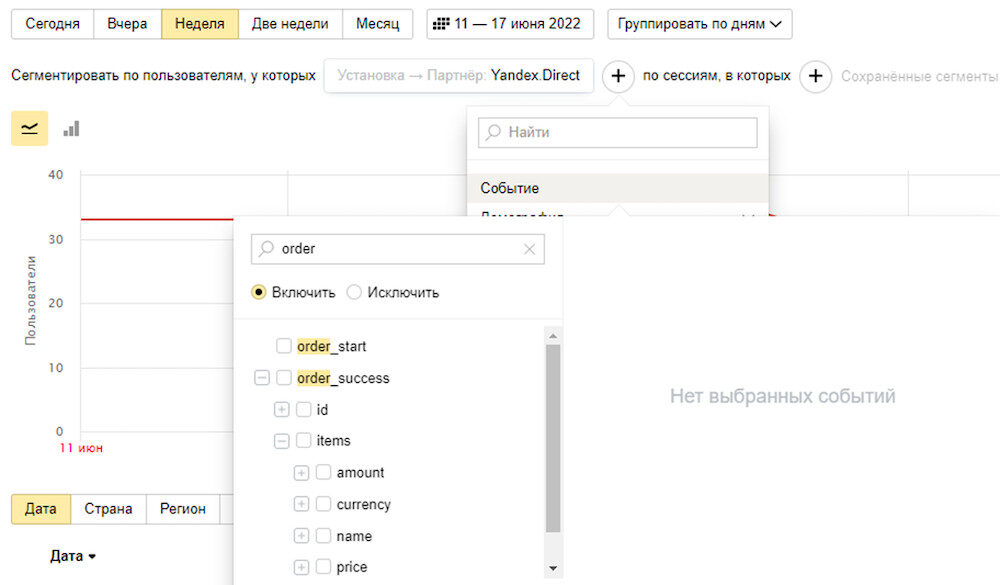Screen dimensions: 1000x585
Task: Open Группировать по дням dropdown
Action: [700, 24]
